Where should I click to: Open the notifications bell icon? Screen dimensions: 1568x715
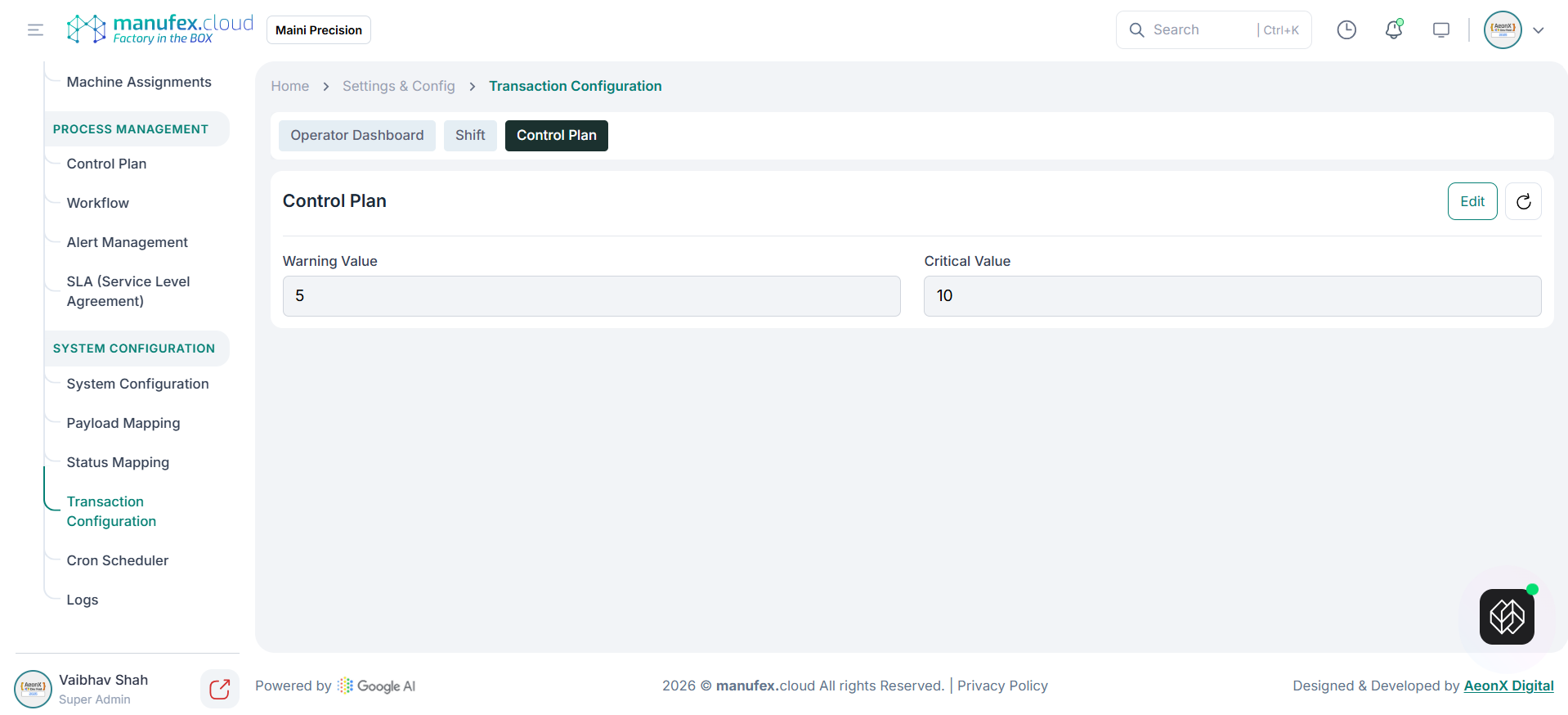click(1394, 30)
